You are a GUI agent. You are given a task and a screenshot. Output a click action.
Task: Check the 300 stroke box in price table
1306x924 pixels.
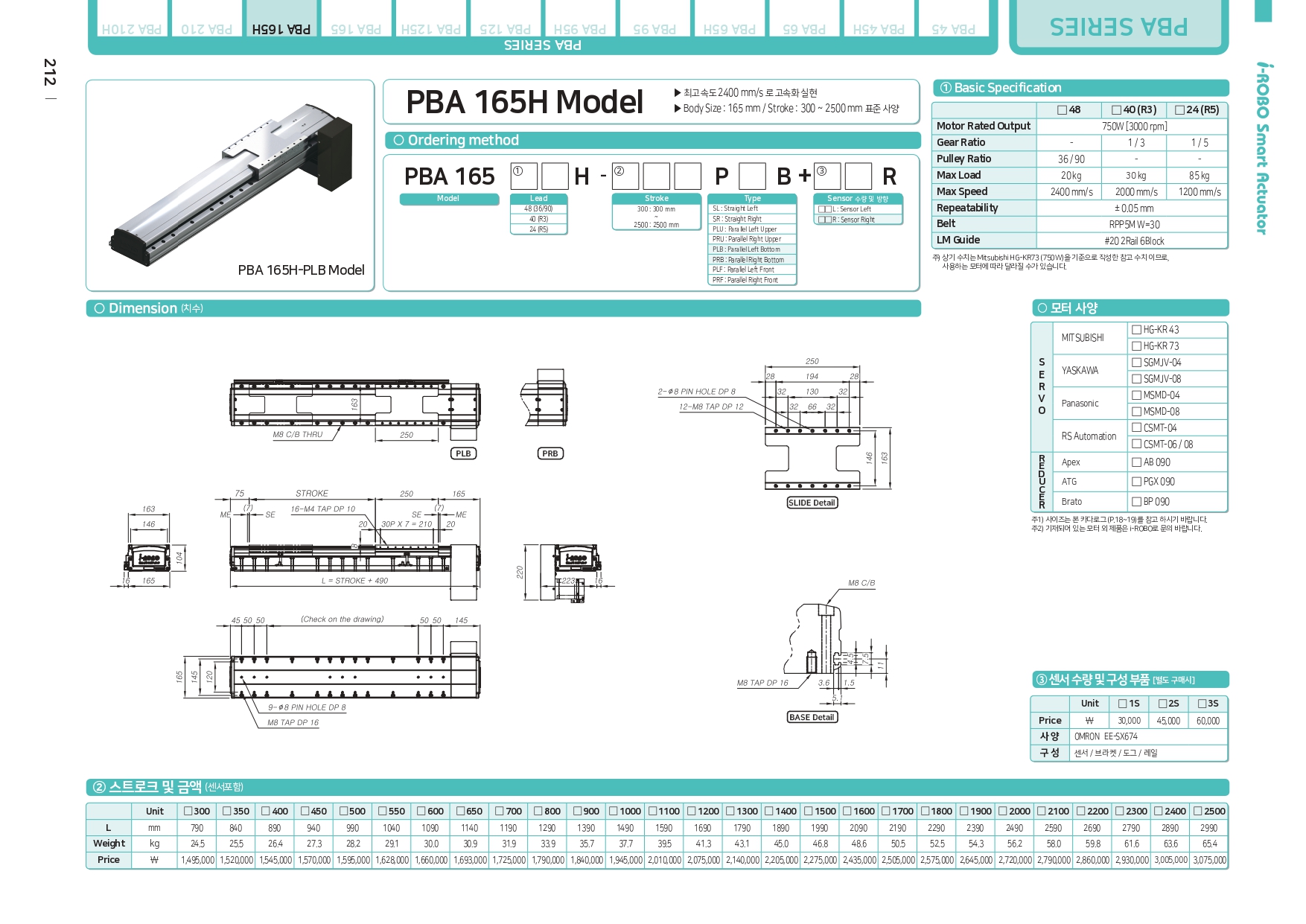coord(188,812)
